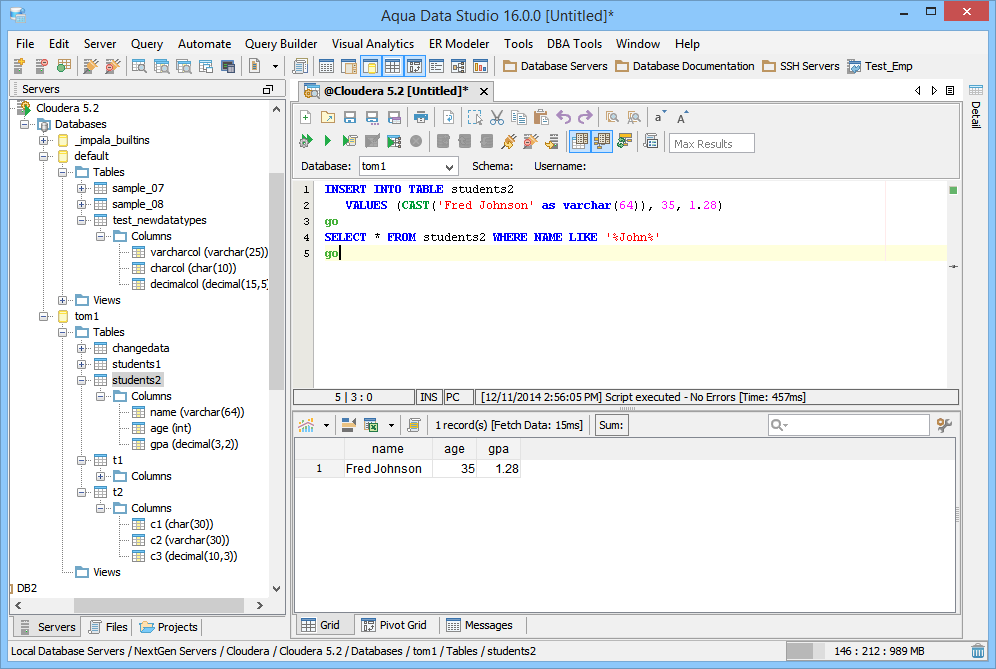Click the Paste clipboard icon
The width and height of the screenshot is (996, 669).
[x=541, y=117]
